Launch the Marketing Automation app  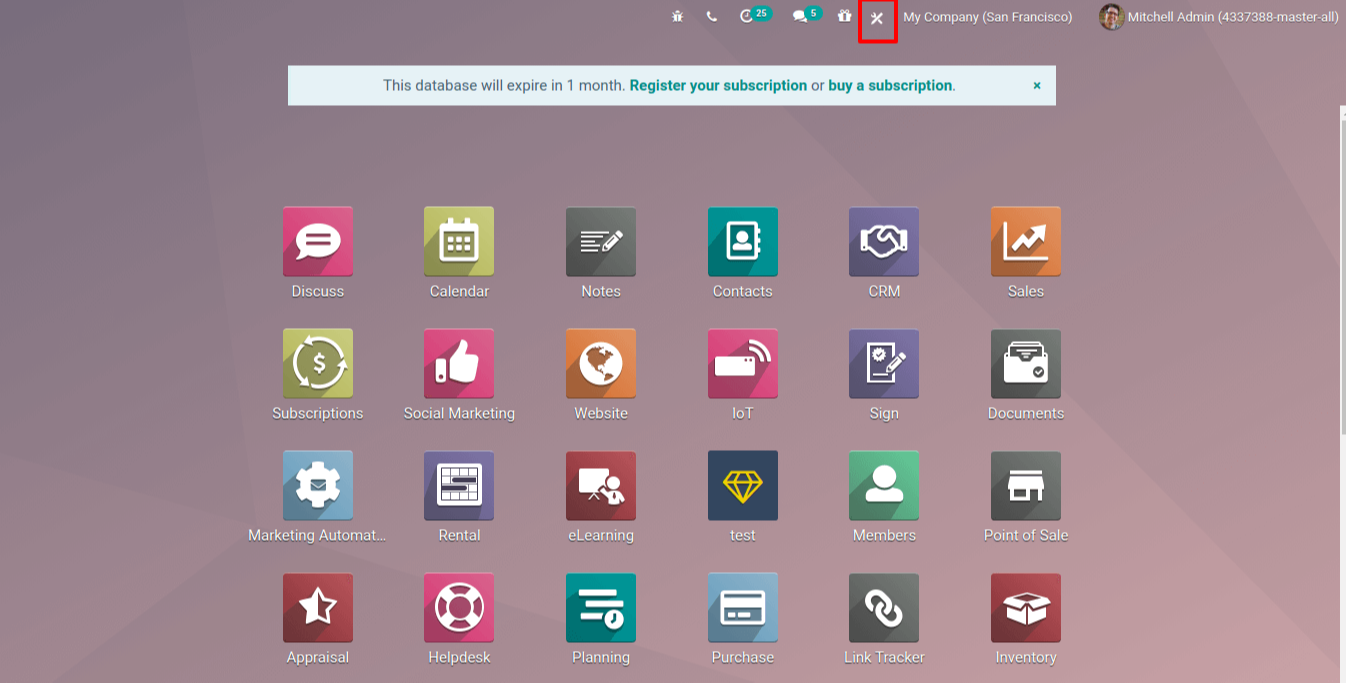pos(318,486)
